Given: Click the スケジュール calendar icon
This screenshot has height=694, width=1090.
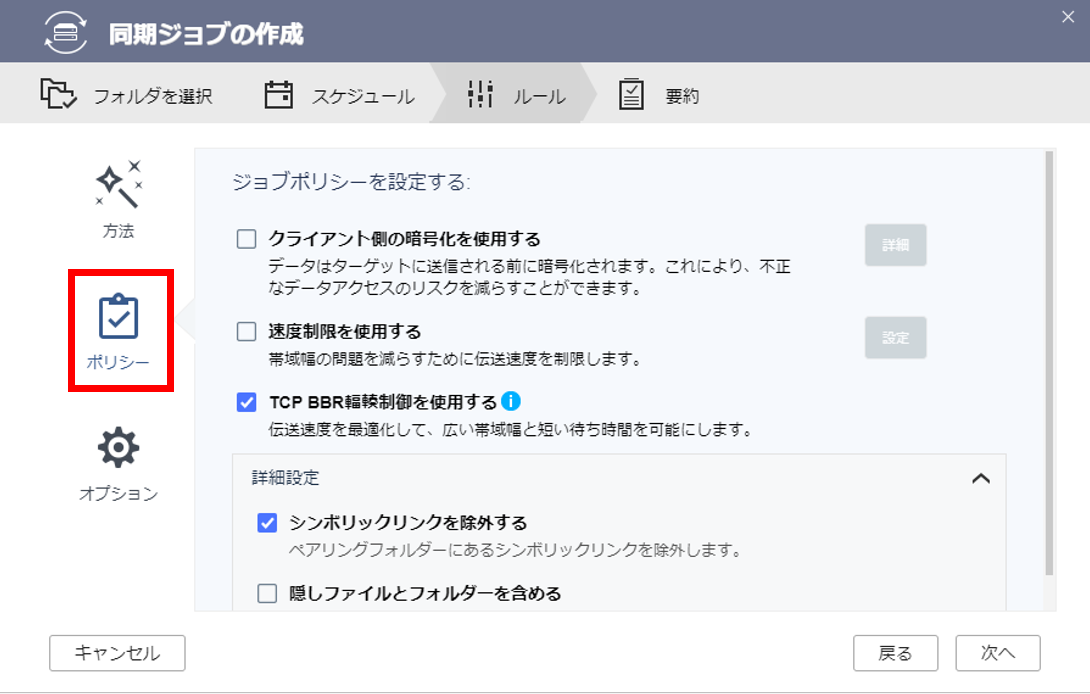Looking at the screenshot, I should [278, 95].
